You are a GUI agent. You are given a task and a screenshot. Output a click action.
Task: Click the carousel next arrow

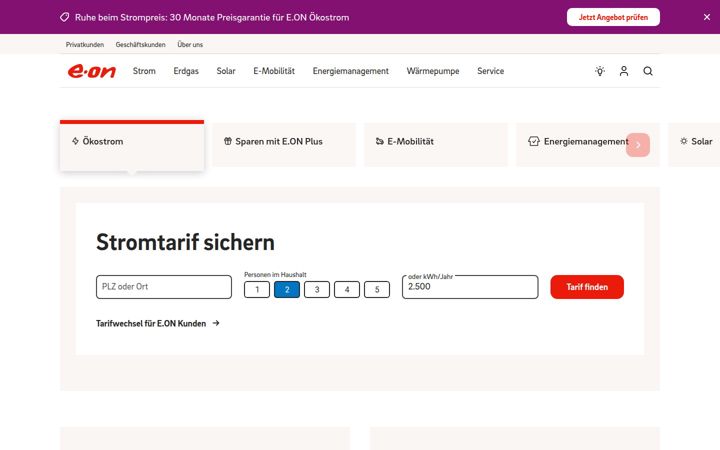tap(638, 145)
